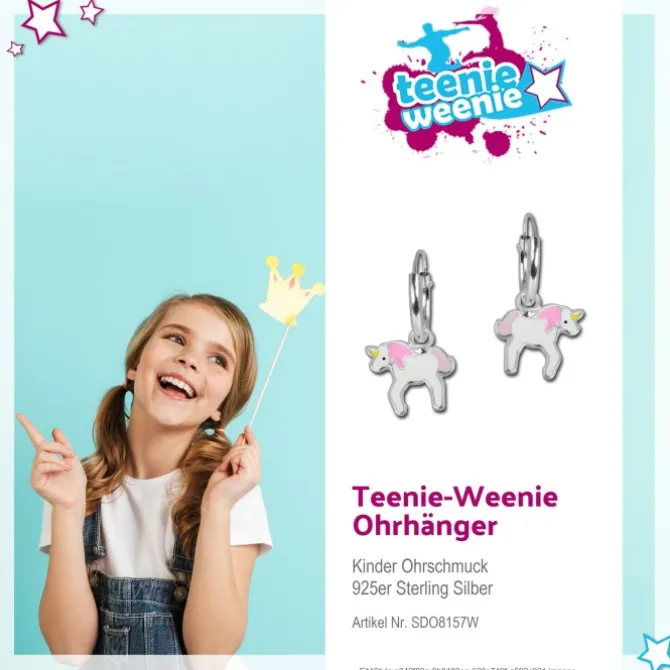The image size is (670, 670).
Task: Click the blue skater silhouette in the logo
Action: point(432,43)
